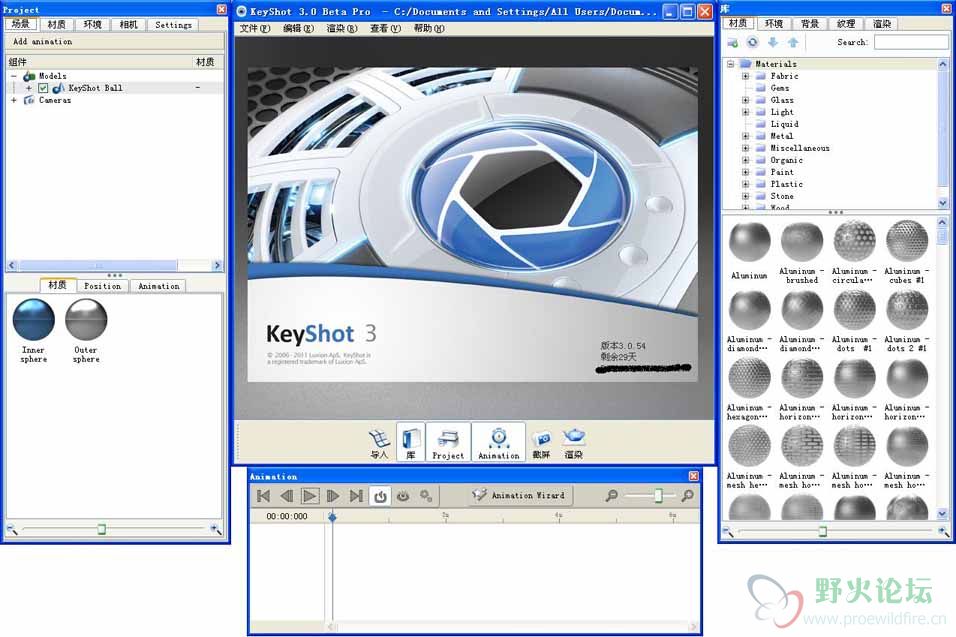Select the Aluminum cubes #1 material thumbnail
Image resolution: width=956 pixels, height=637 pixels.
907,242
